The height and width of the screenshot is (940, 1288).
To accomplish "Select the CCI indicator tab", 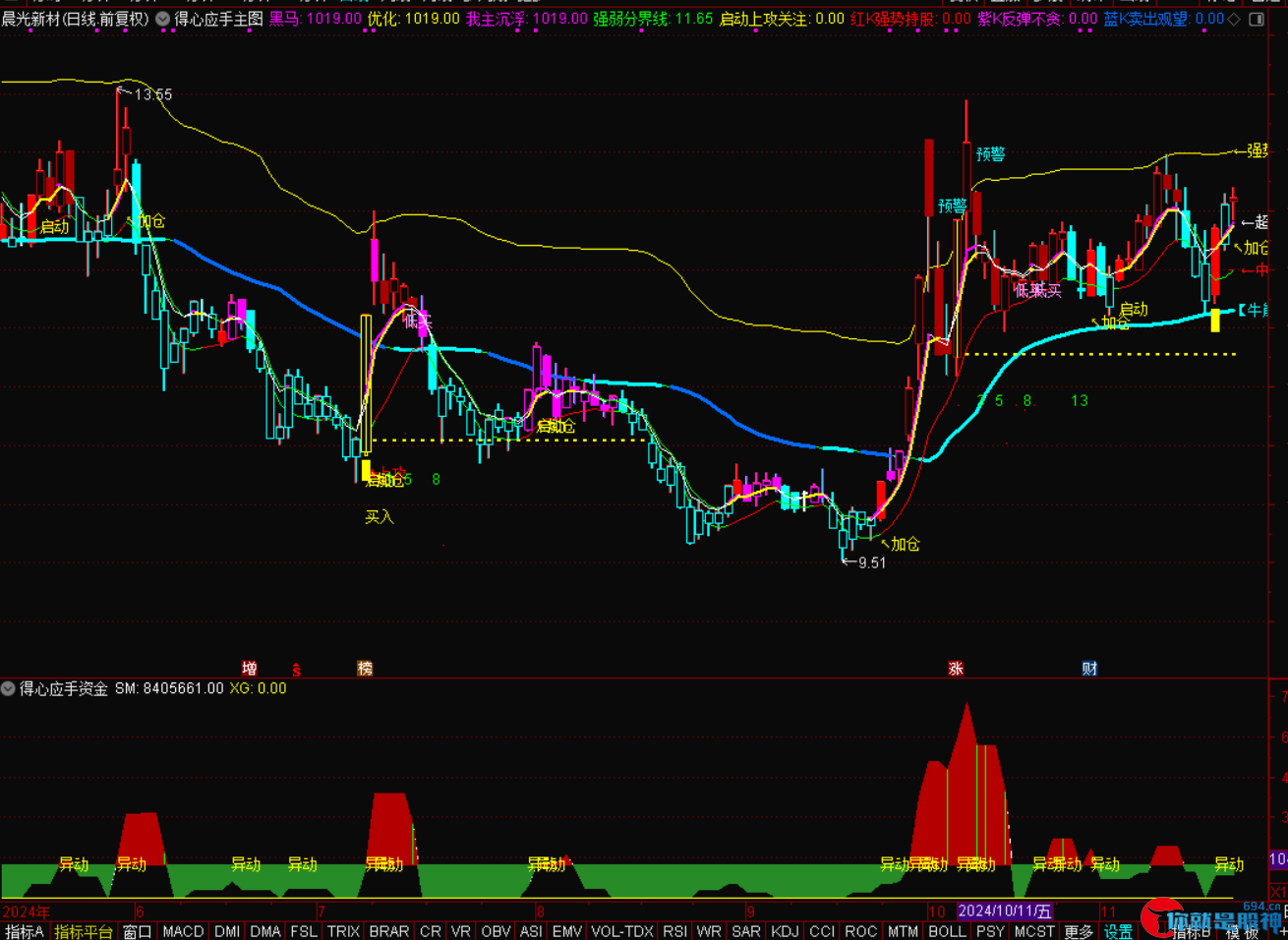I will [822, 931].
